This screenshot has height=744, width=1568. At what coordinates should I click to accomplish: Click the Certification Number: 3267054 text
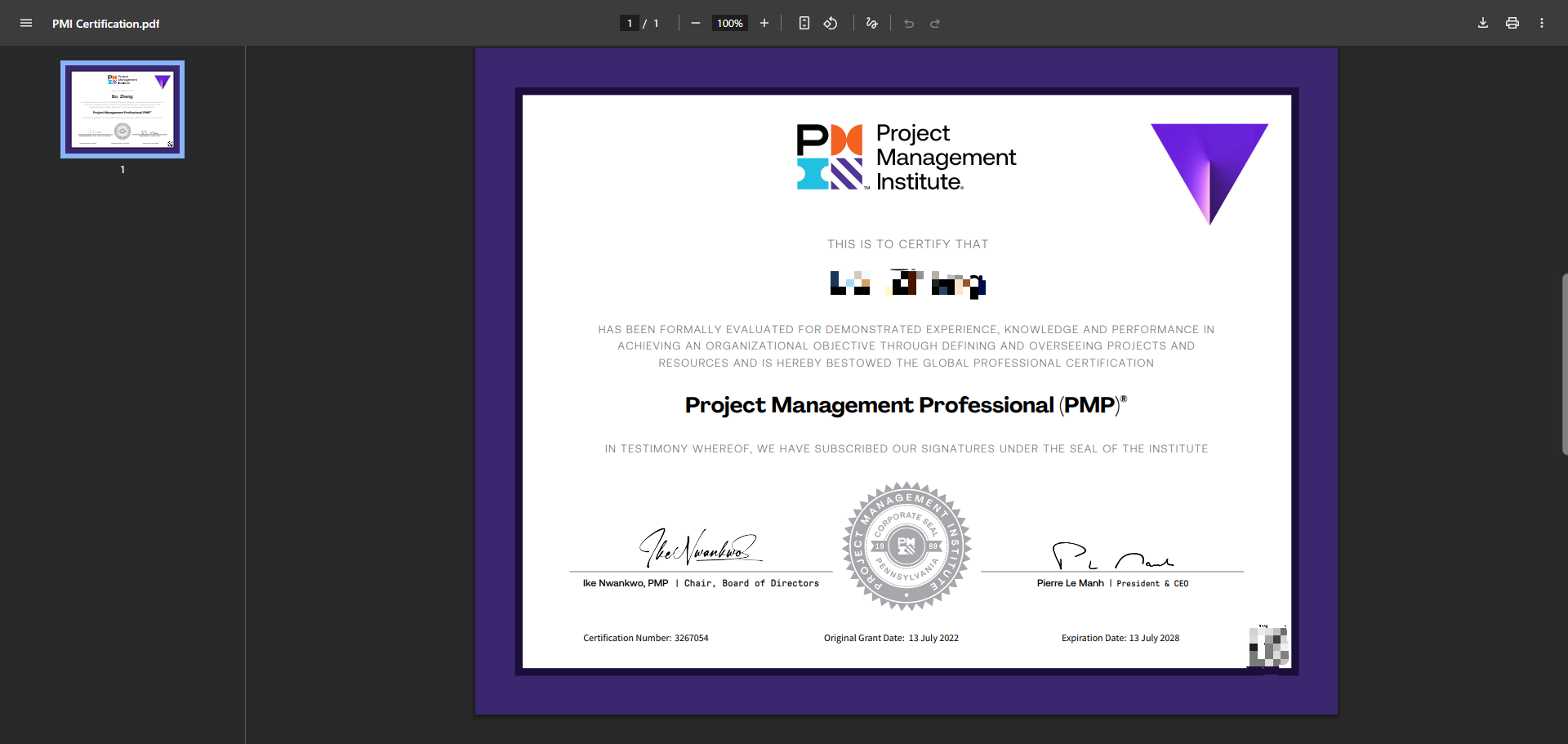point(646,638)
